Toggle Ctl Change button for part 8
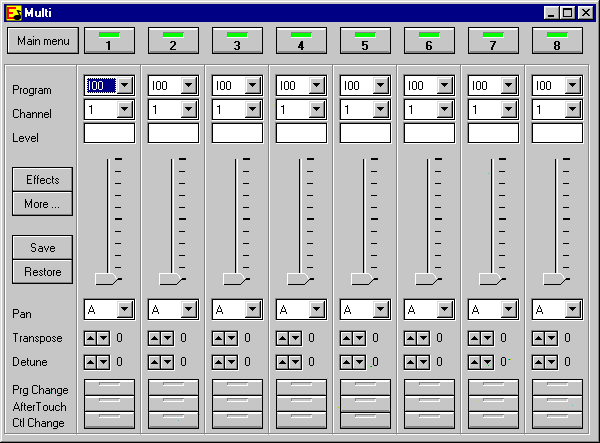The image size is (600, 443). (557, 420)
